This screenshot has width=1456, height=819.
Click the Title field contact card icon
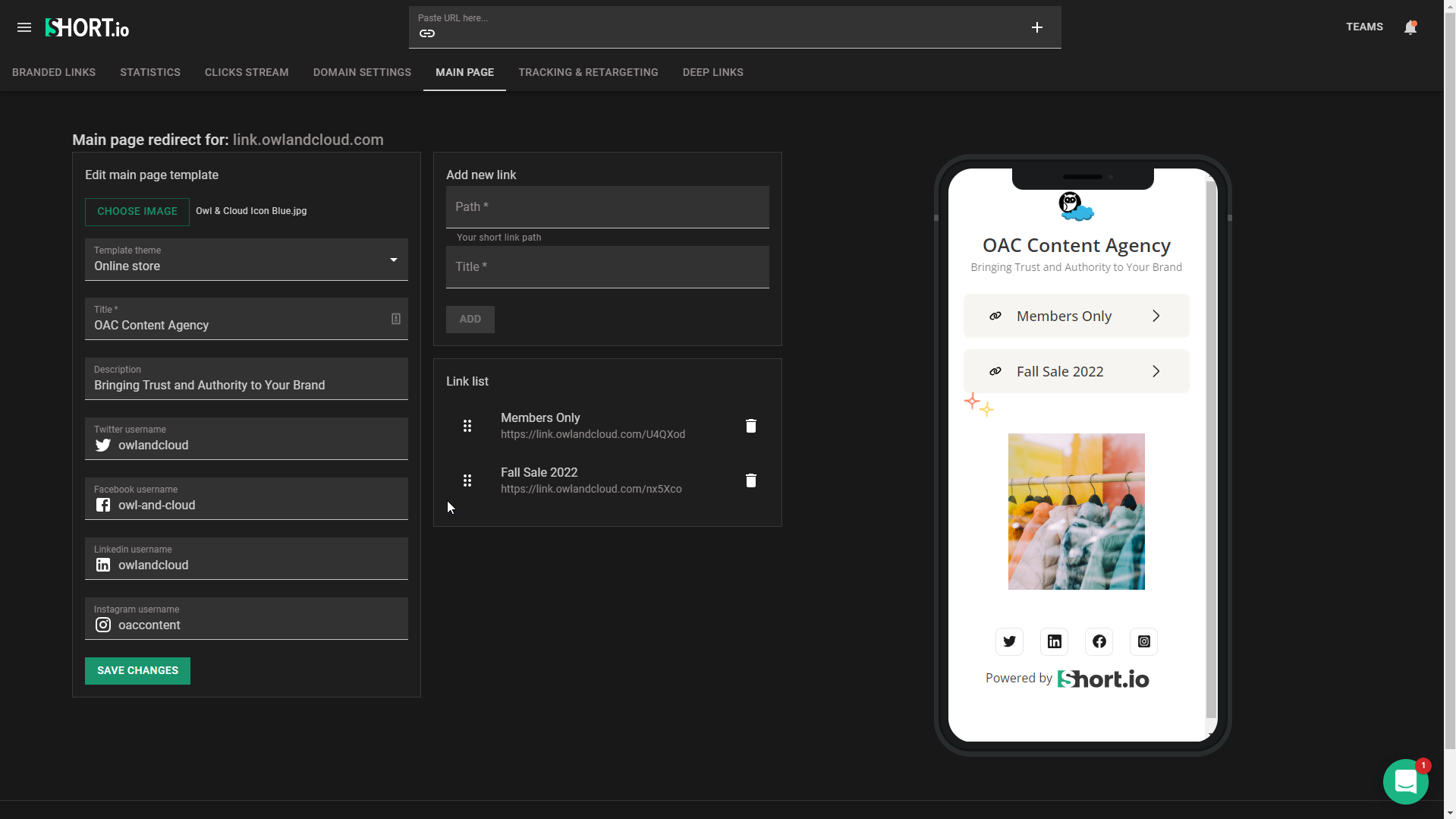coord(396,319)
